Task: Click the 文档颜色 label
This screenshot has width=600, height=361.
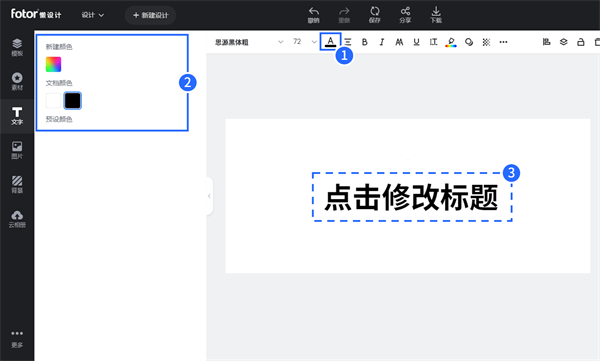Action: click(x=59, y=83)
